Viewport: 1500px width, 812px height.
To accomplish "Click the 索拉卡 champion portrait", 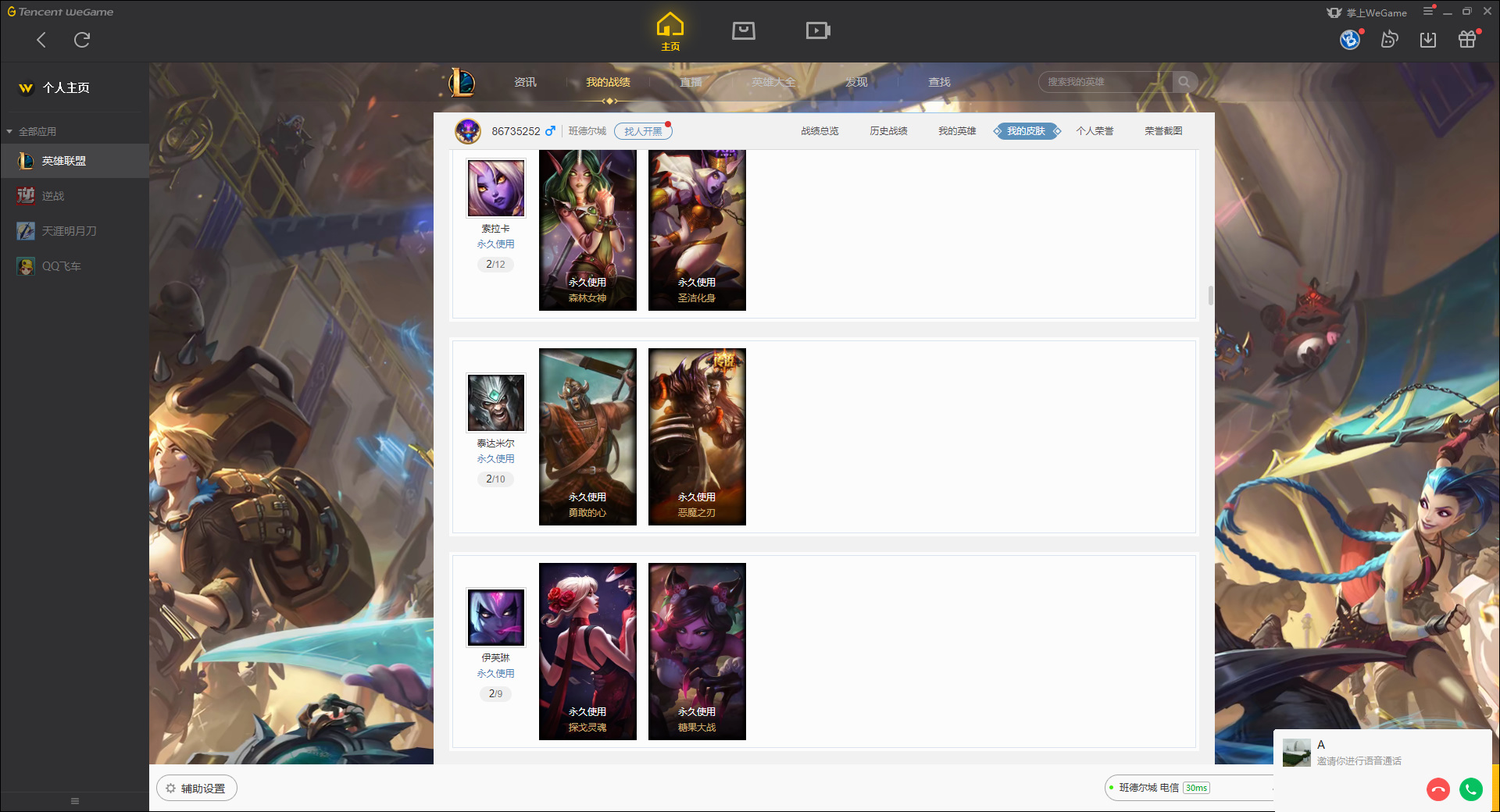I will [496, 188].
